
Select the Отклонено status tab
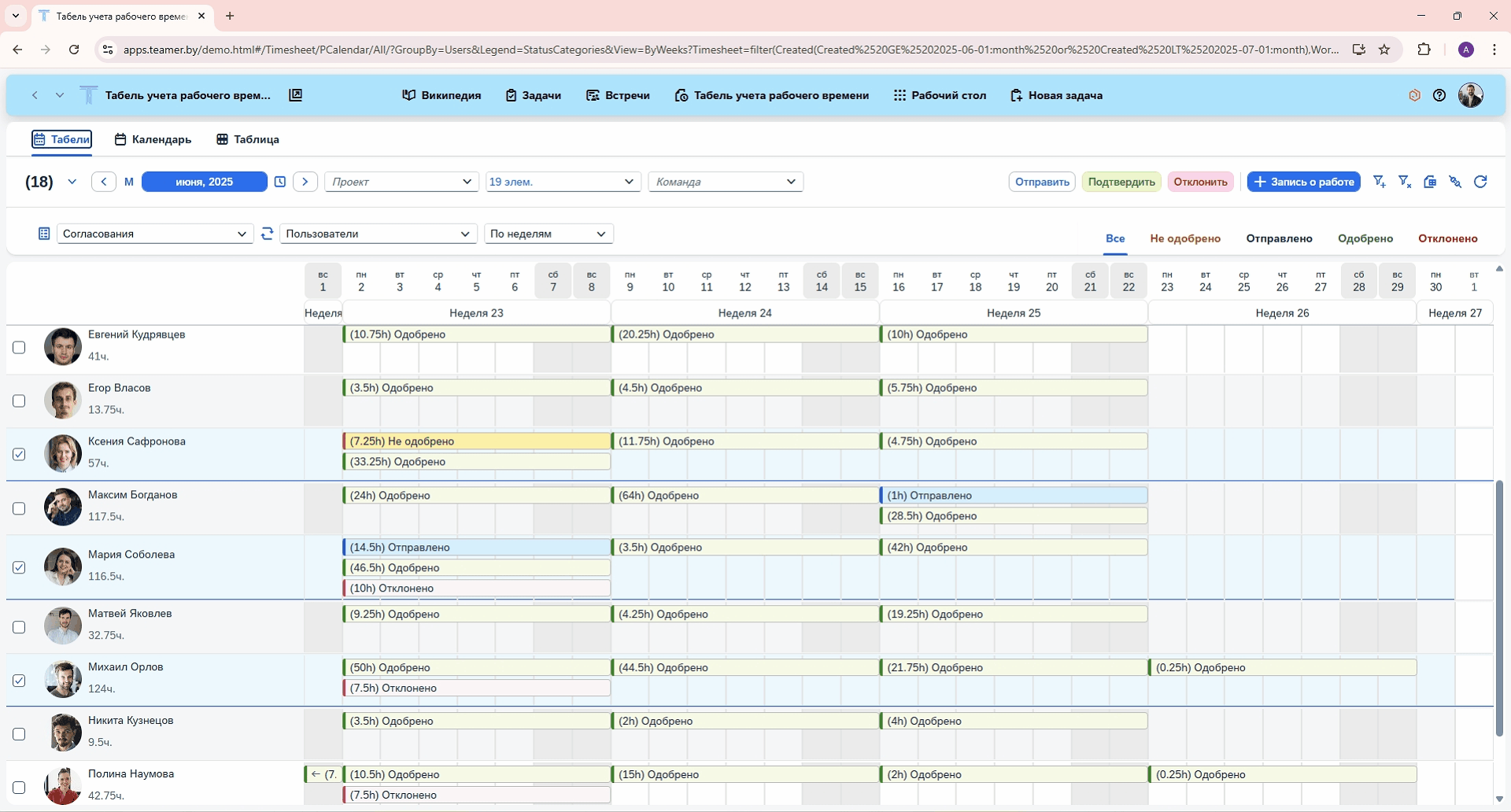pos(1447,238)
